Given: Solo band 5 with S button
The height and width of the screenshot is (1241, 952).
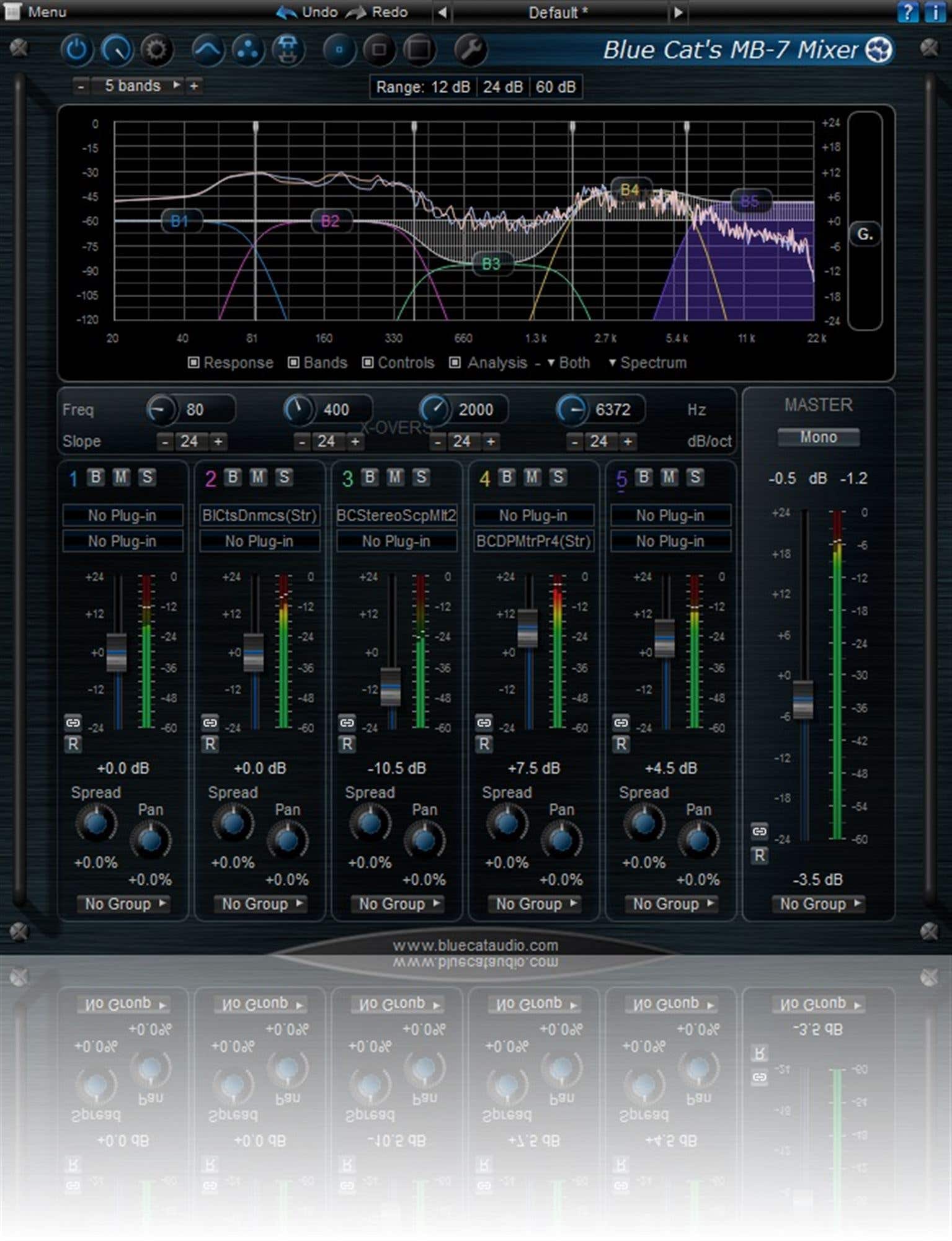Looking at the screenshot, I should [x=695, y=477].
